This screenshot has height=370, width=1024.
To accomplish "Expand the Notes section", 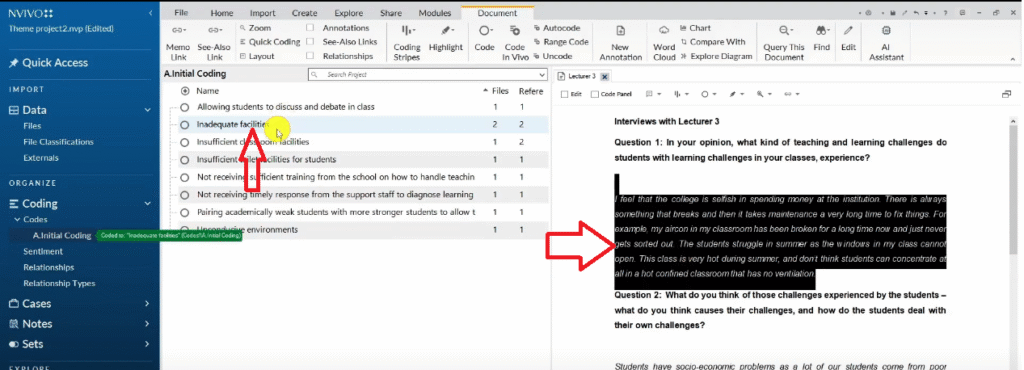I will (x=148, y=324).
